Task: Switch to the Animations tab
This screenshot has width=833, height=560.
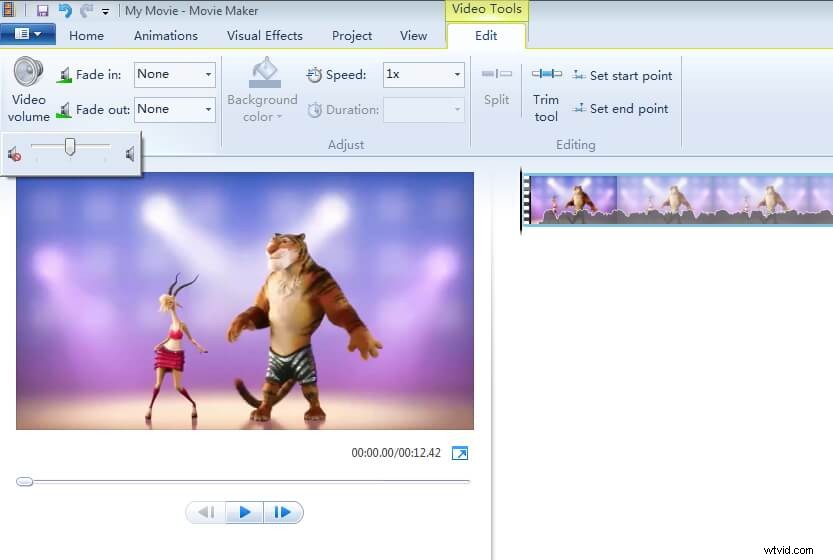Action: click(x=166, y=35)
